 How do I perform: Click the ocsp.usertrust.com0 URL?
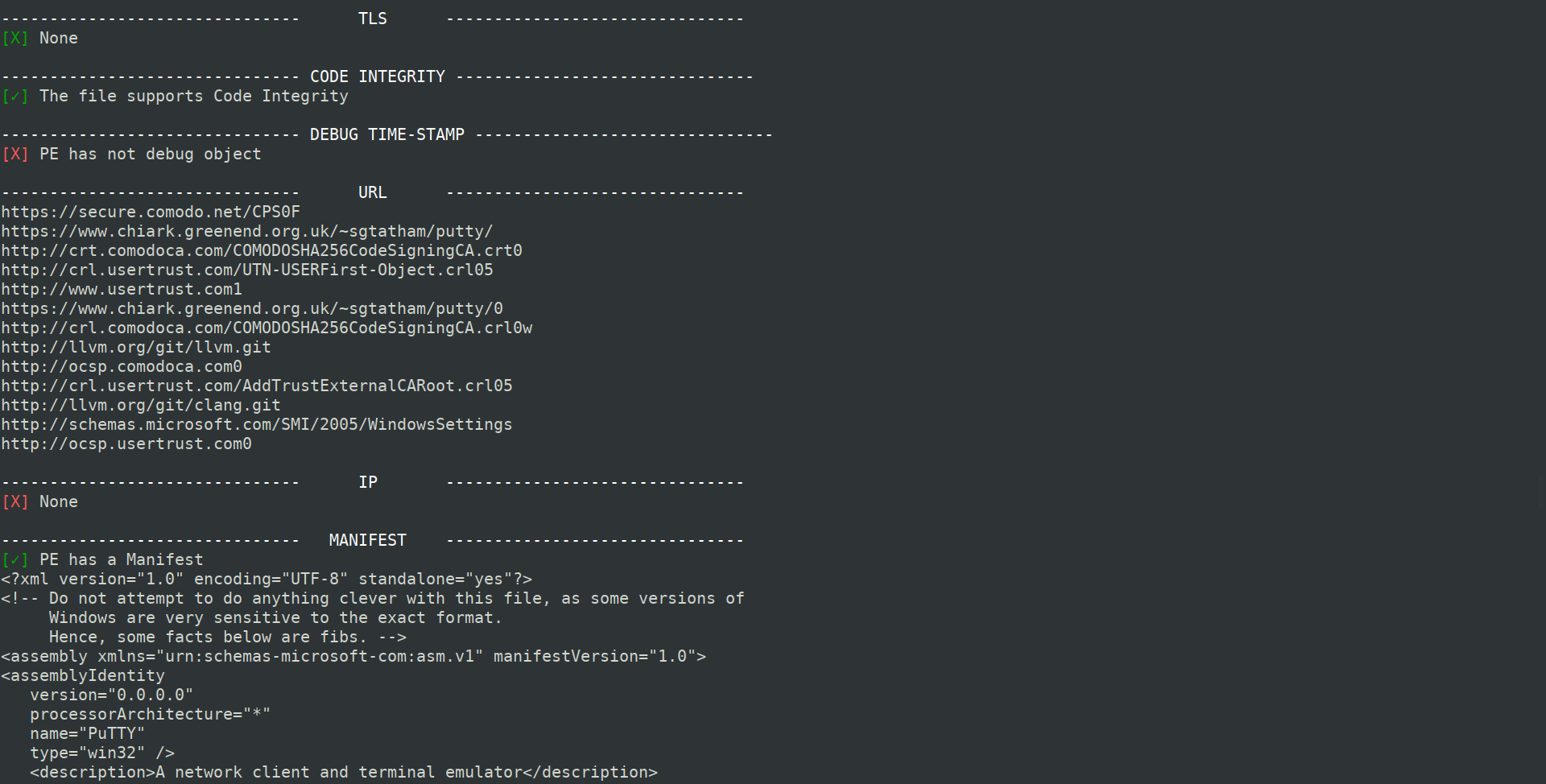pyautogui.click(x=126, y=444)
